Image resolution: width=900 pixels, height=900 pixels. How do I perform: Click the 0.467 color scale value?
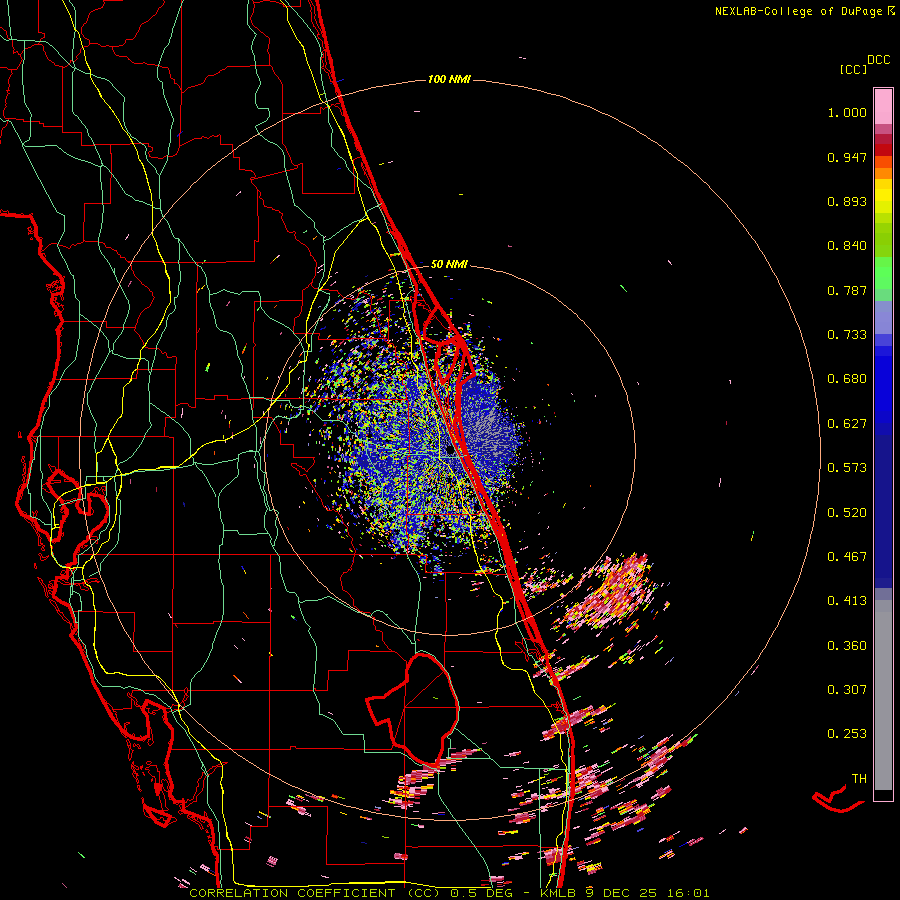847,557
